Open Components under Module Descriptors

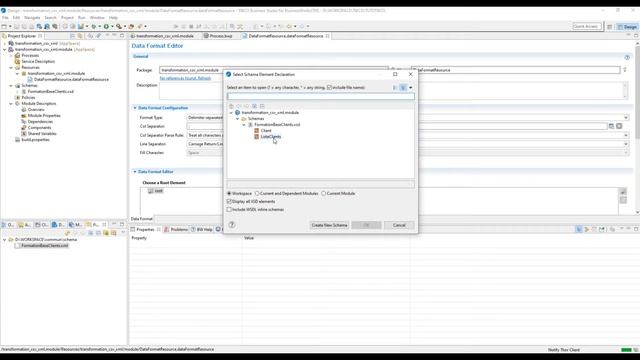[x=39, y=128]
